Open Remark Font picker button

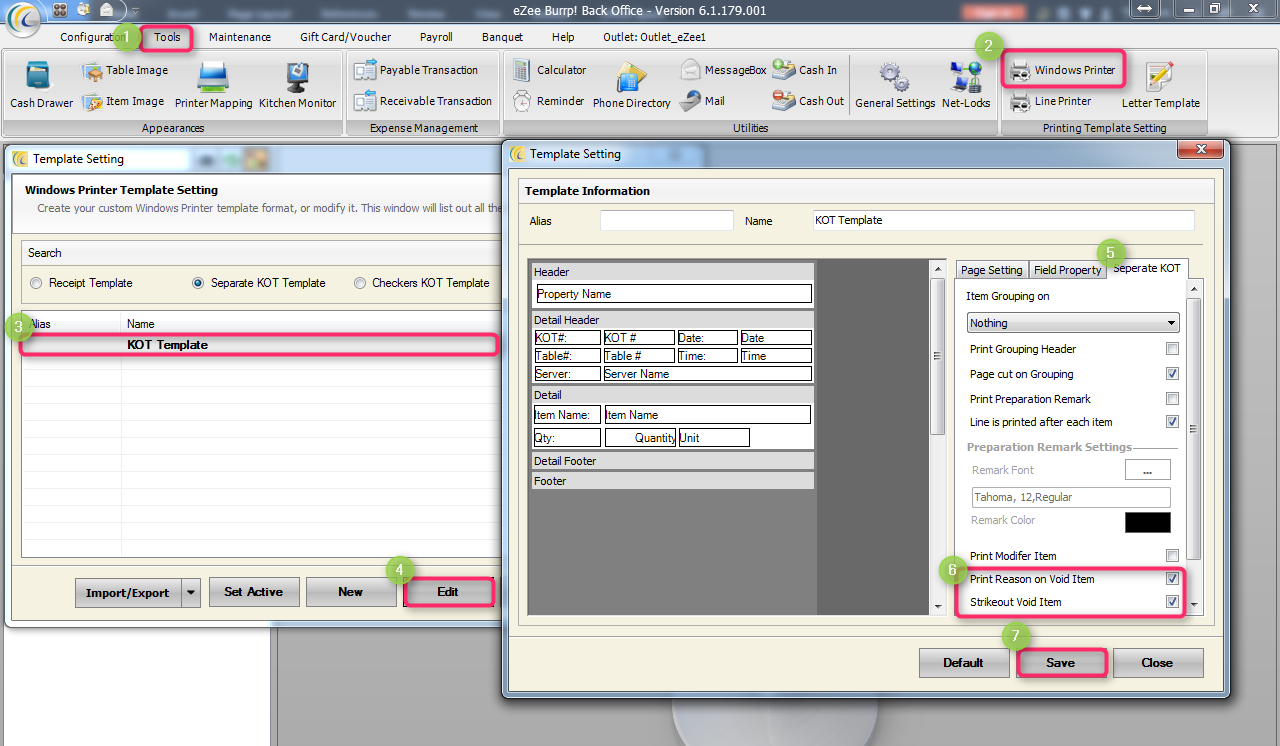pos(1148,470)
